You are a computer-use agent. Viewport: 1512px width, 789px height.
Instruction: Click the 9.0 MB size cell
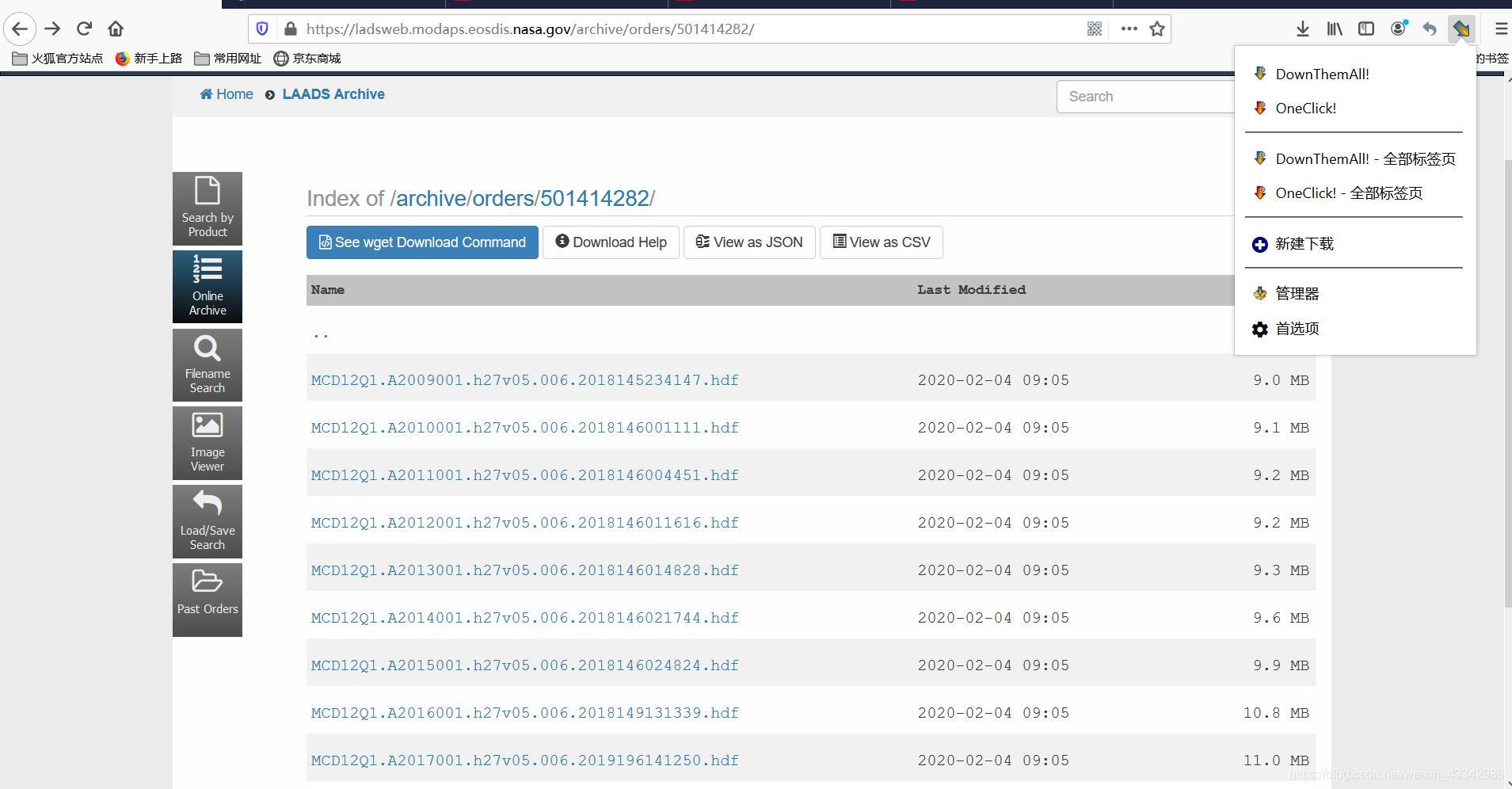[x=1281, y=380]
